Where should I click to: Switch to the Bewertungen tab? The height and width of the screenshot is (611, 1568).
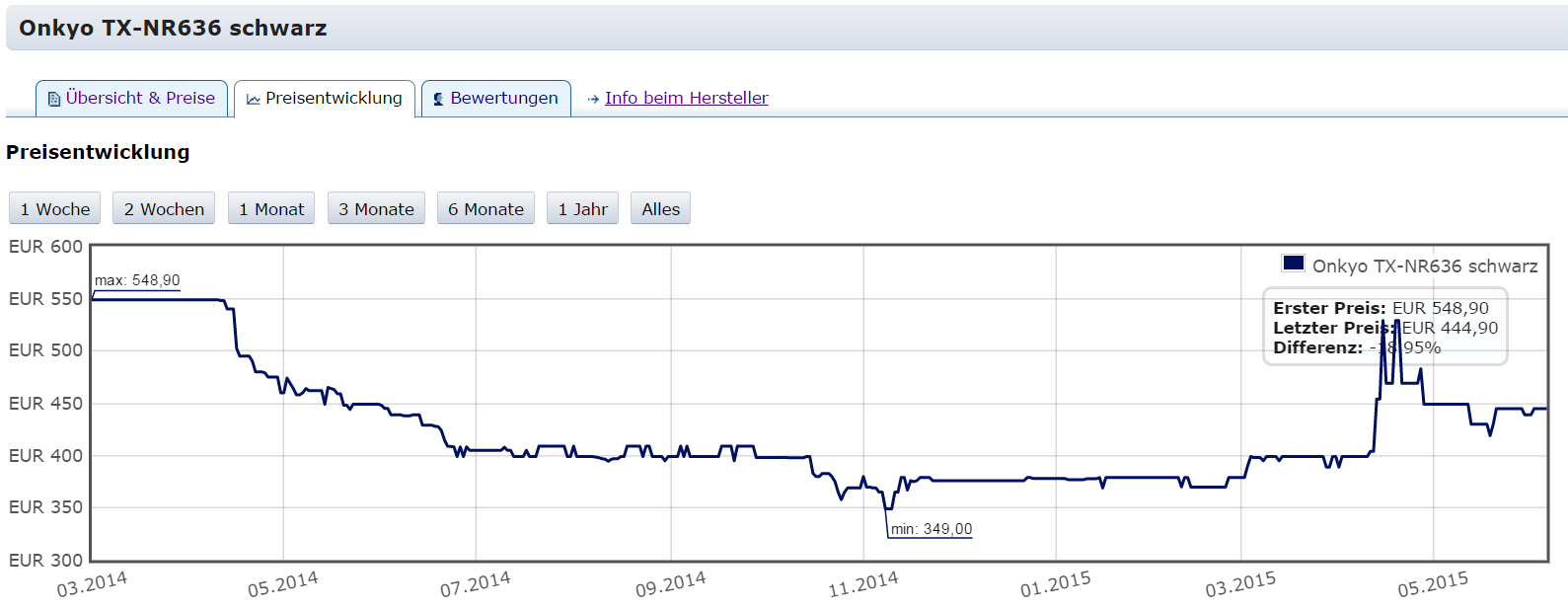[496, 98]
